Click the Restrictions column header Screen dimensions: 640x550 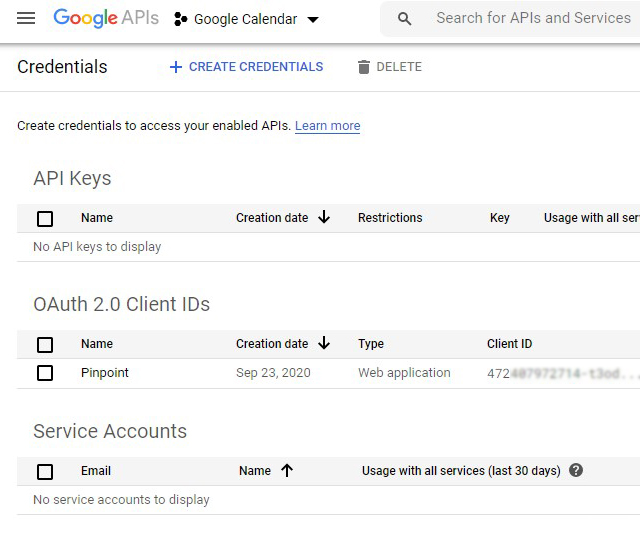tap(390, 218)
